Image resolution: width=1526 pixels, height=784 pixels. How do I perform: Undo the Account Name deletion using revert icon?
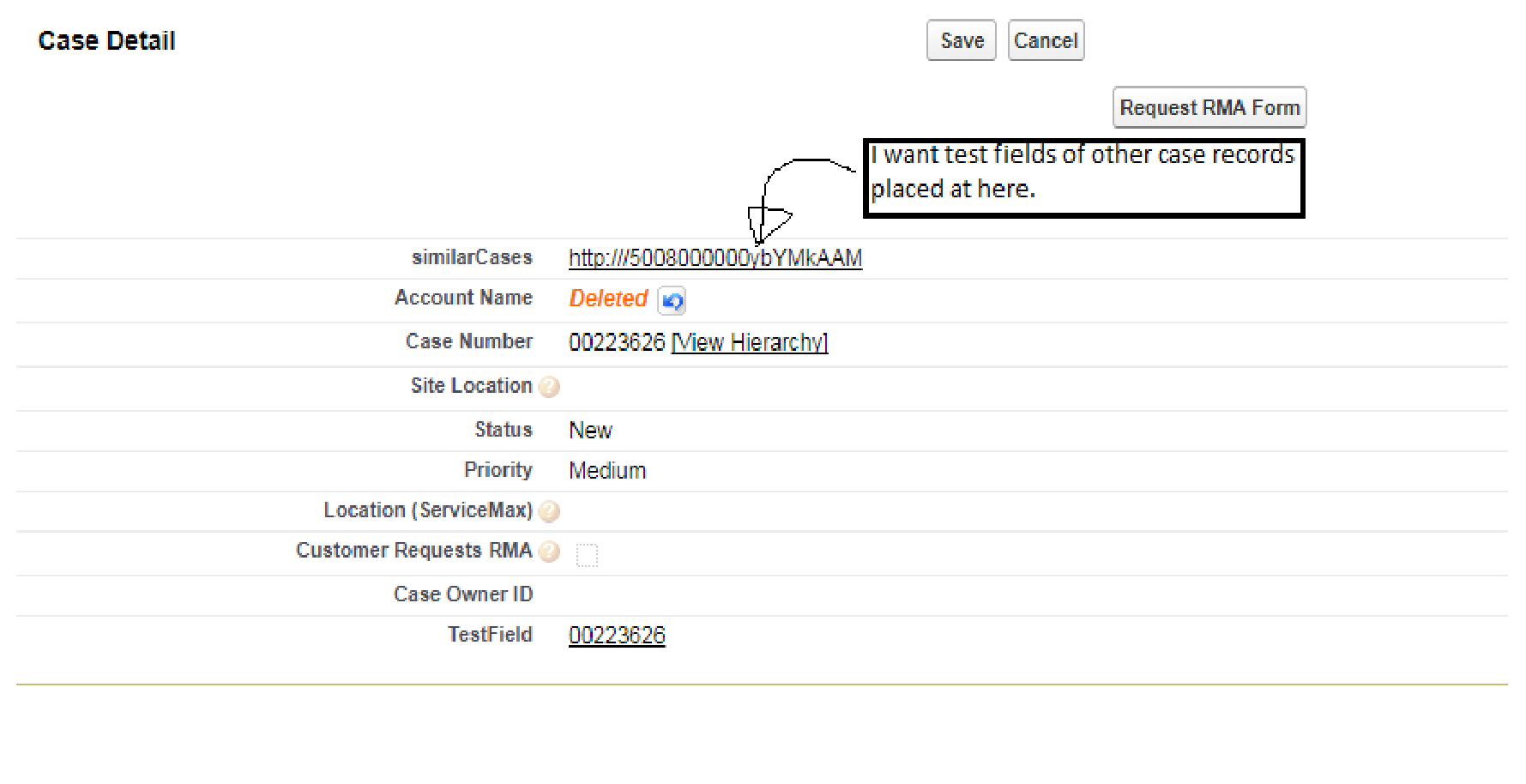pyautogui.click(x=673, y=300)
